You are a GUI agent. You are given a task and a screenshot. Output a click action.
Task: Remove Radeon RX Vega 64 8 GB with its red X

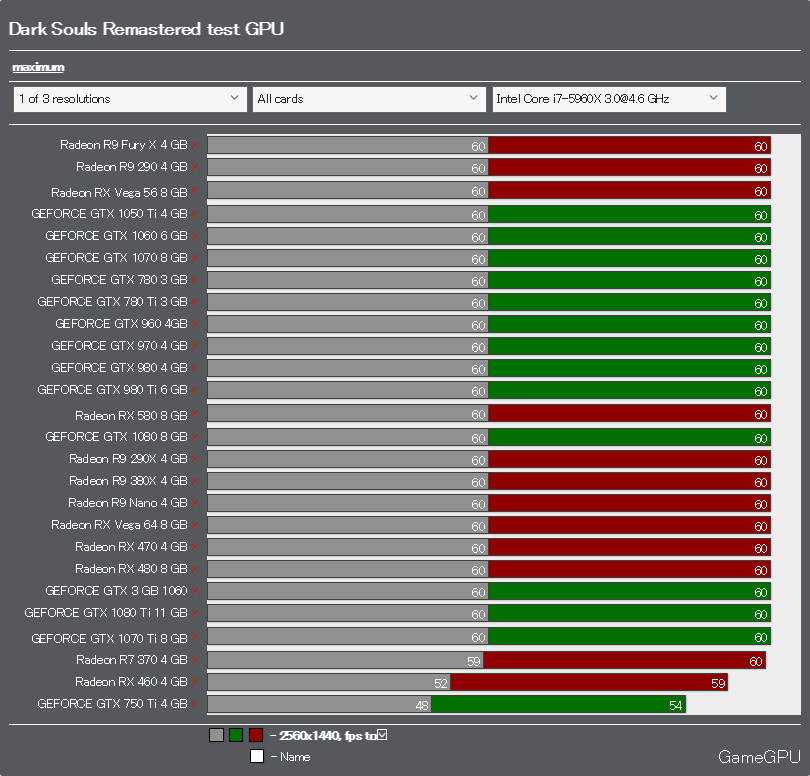tap(195, 525)
